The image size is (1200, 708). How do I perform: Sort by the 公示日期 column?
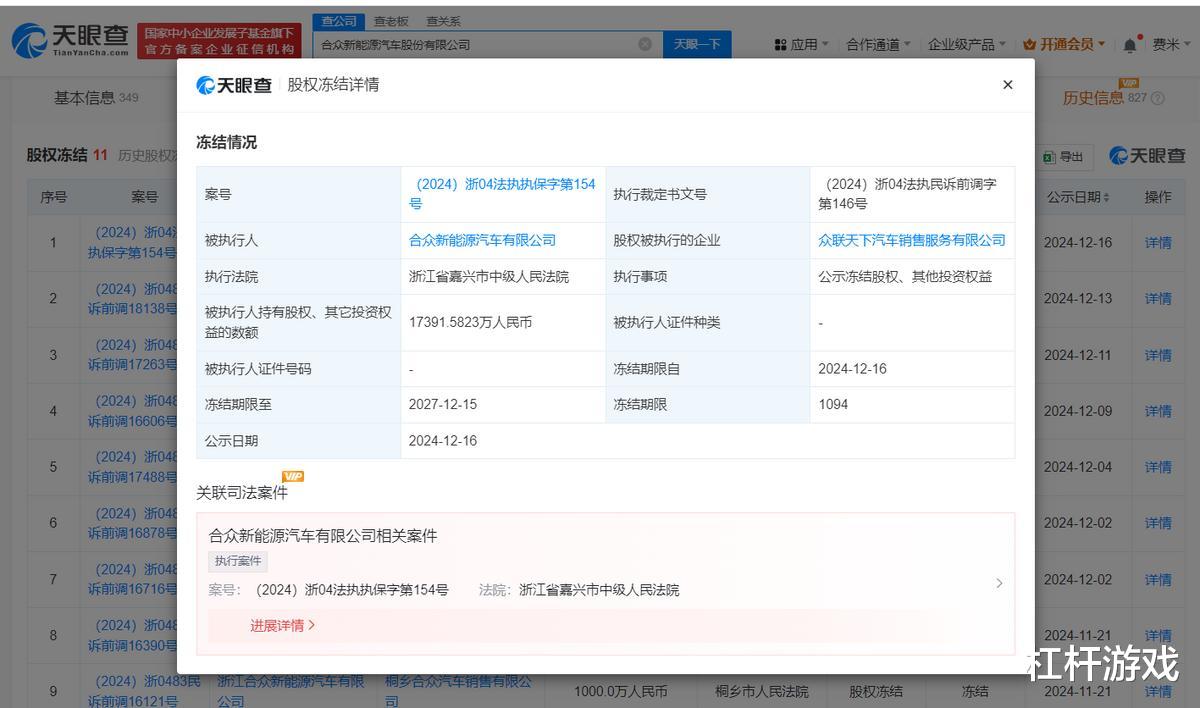1078,197
